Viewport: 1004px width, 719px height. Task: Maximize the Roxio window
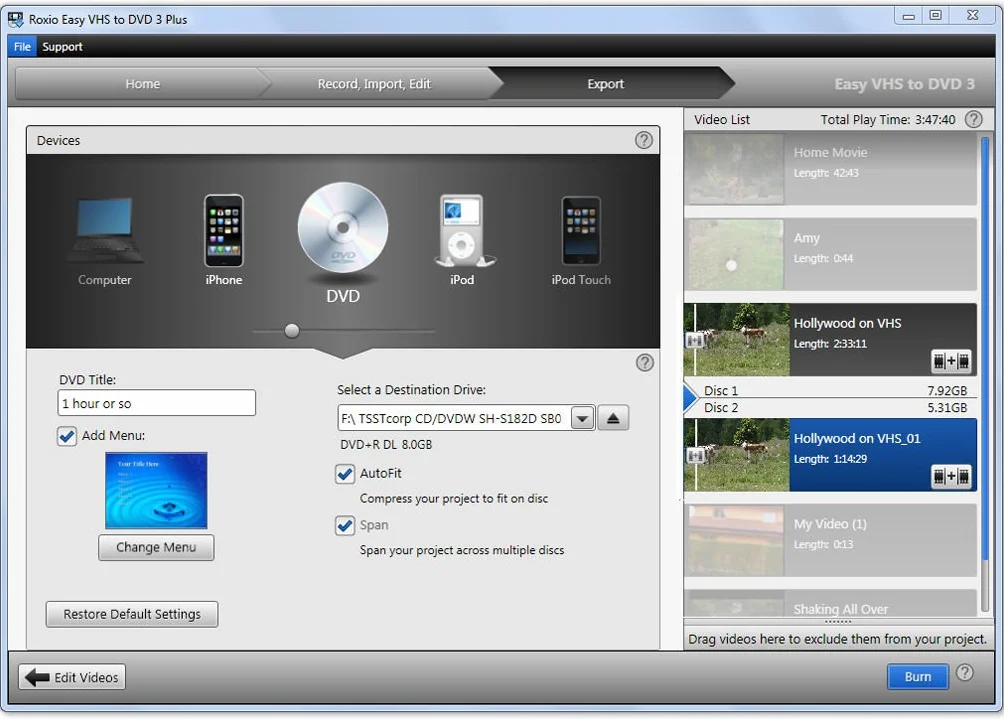(935, 15)
